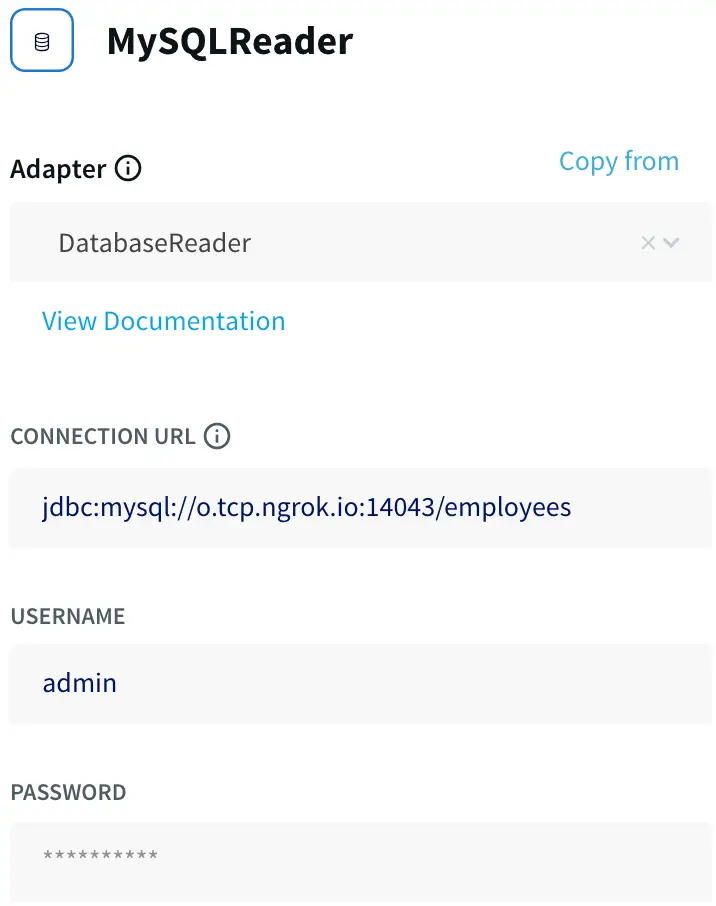This screenshot has height=906, width=716.
Task: Open the View Documentation link
Action: pyautogui.click(x=163, y=321)
